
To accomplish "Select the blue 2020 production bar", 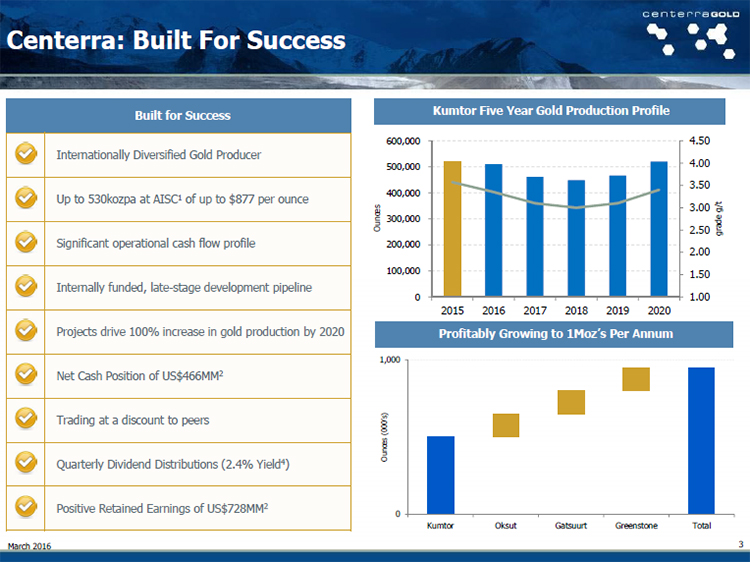I will (659, 229).
